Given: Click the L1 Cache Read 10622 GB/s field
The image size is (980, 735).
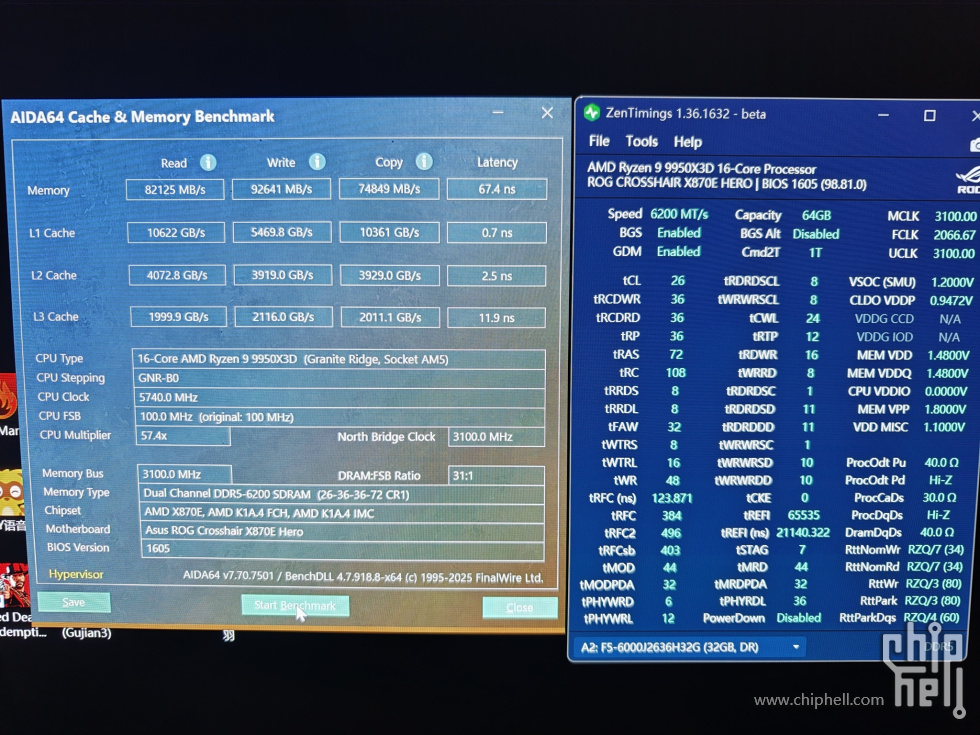Looking at the screenshot, I should point(176,232).
